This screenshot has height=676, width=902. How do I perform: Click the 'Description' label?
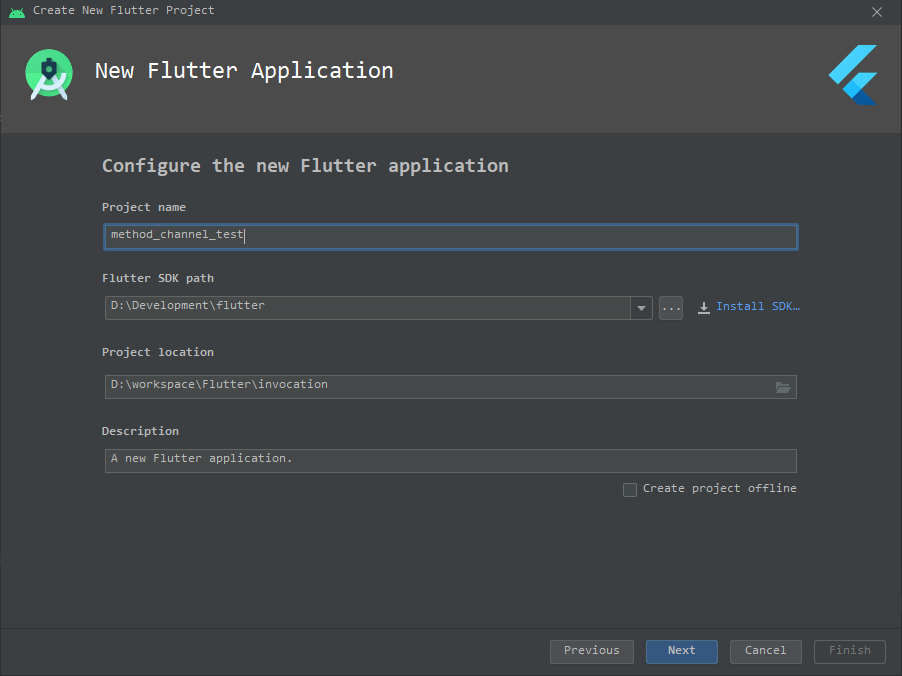(140, 431)
